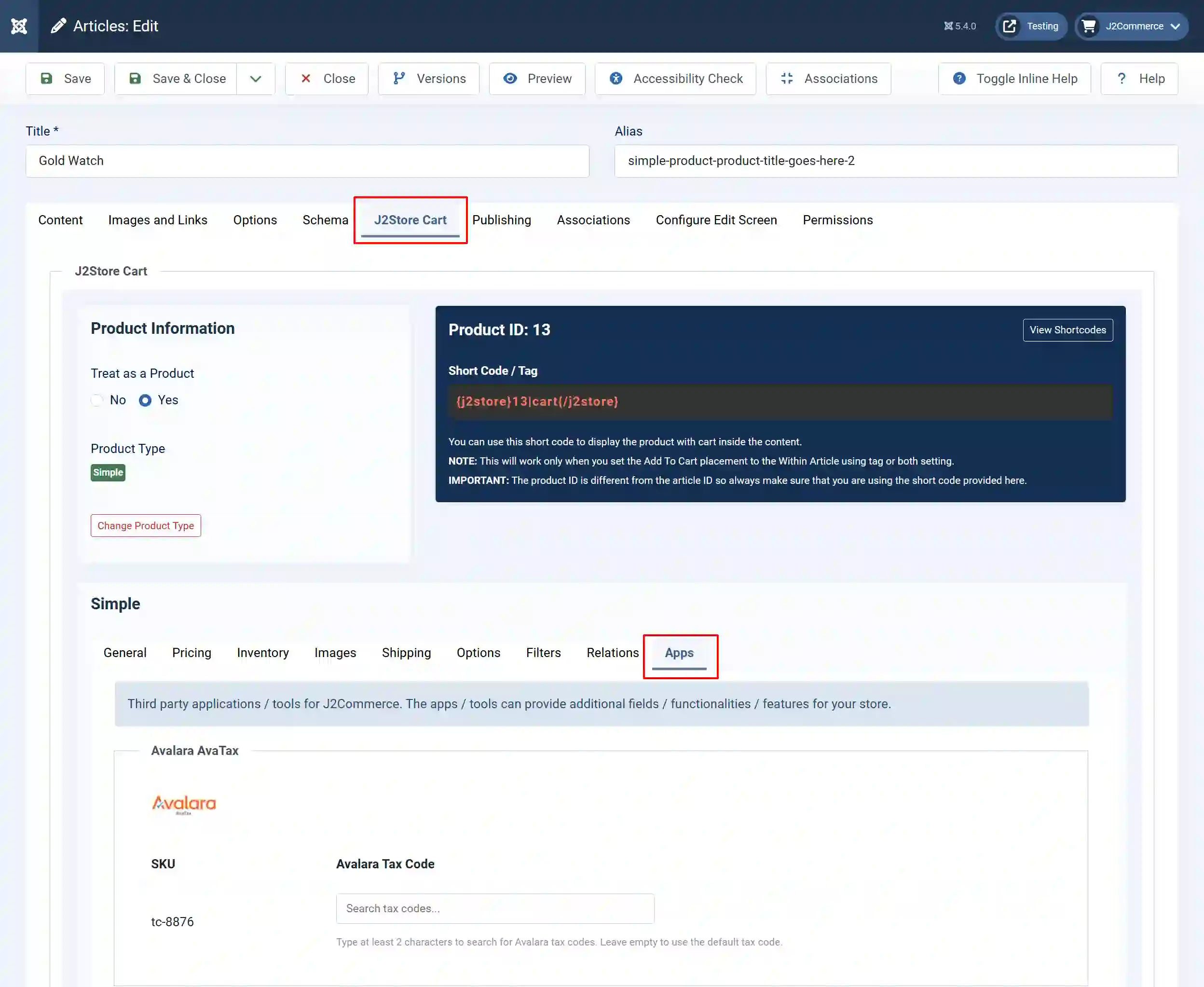
Task: Click the j2store shortcode text
Action: coord(537,401)
